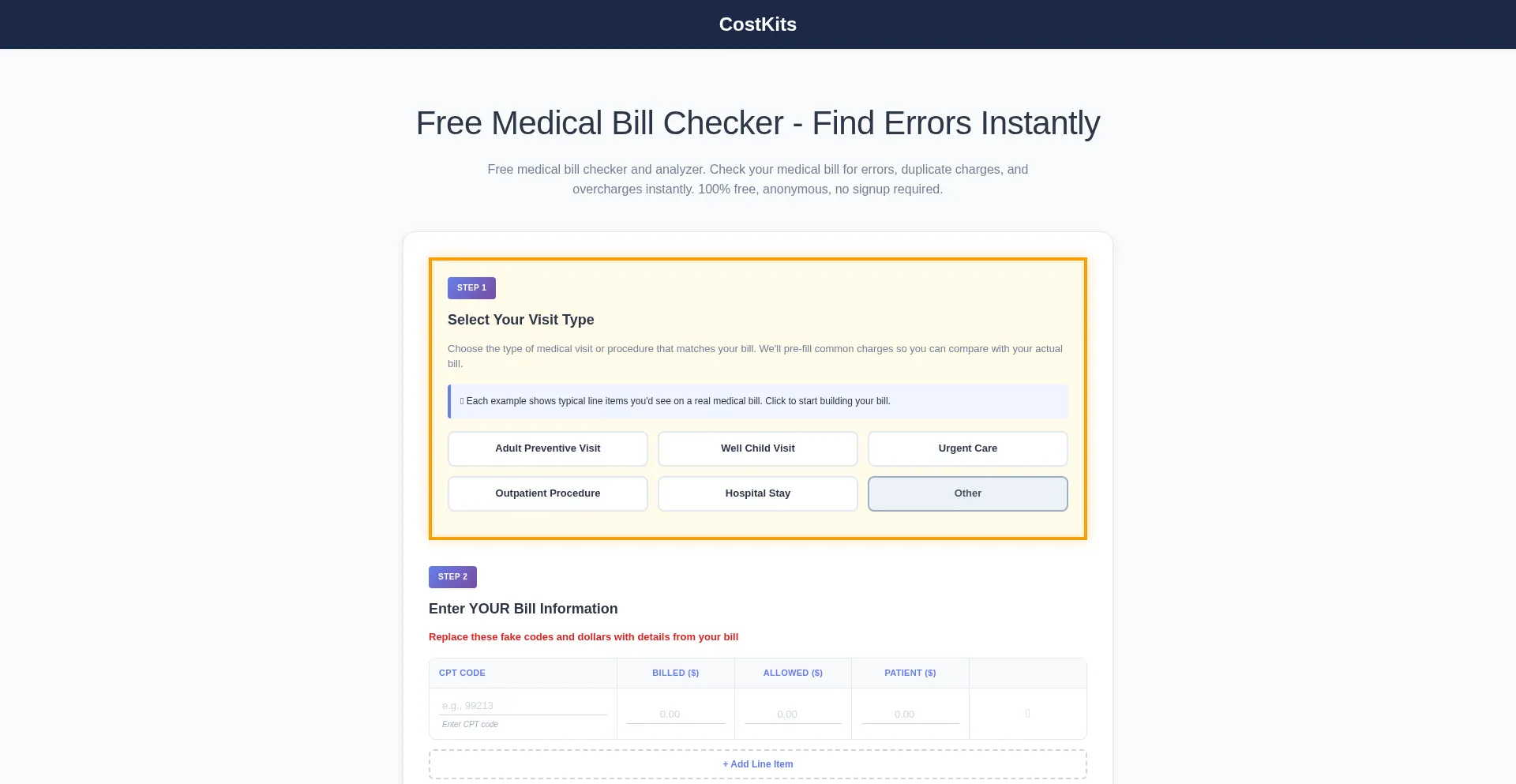Click the delete icon on the line item row
This screenshot has width=1516, height=784.
(x=1027, y=713)
